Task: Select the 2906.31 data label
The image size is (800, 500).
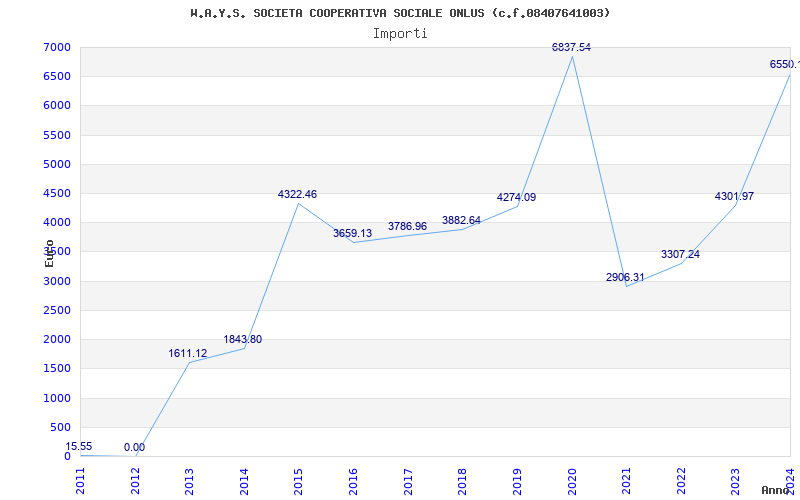Action: 625,277
